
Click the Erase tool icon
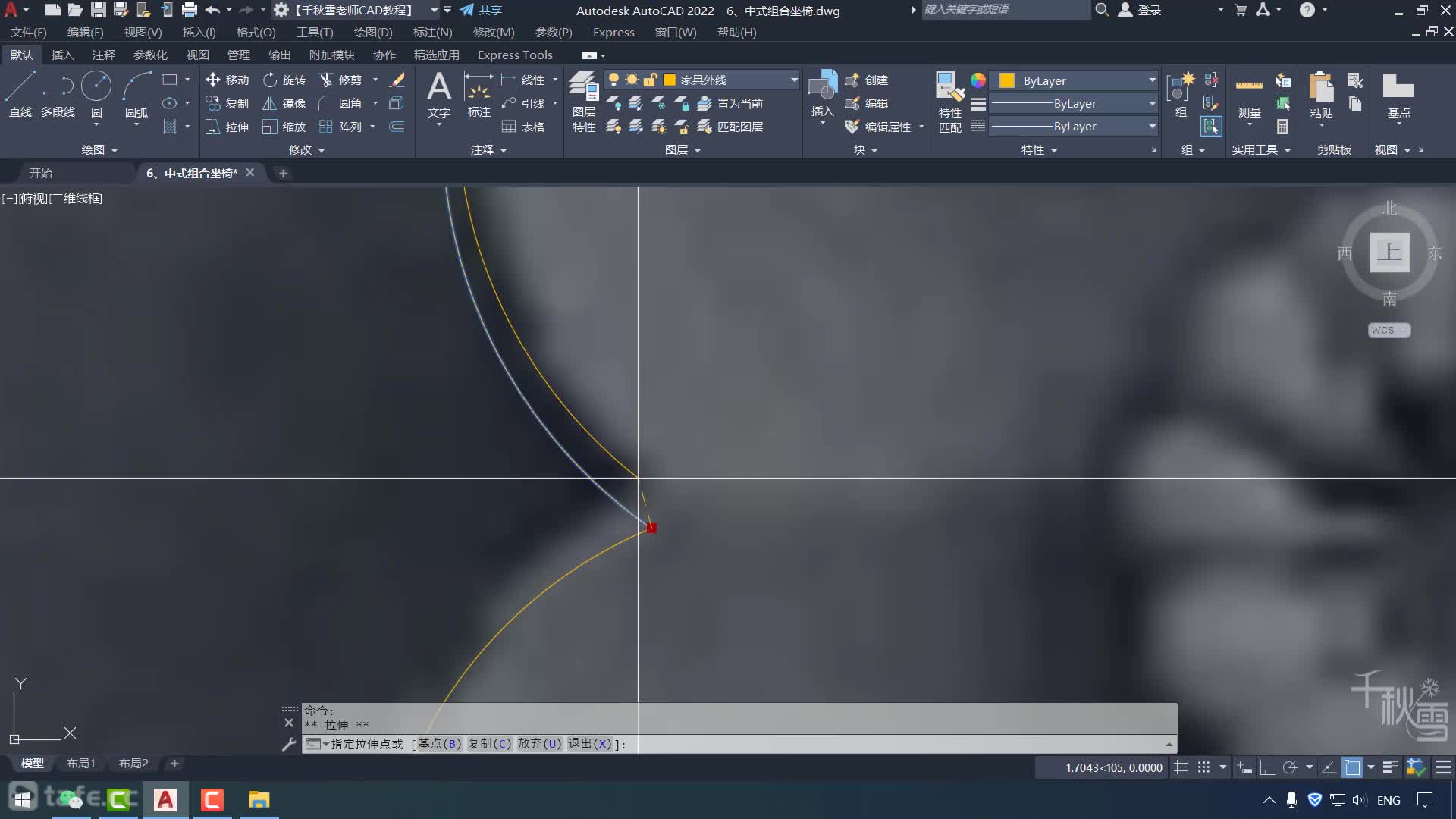pos(397,80)
